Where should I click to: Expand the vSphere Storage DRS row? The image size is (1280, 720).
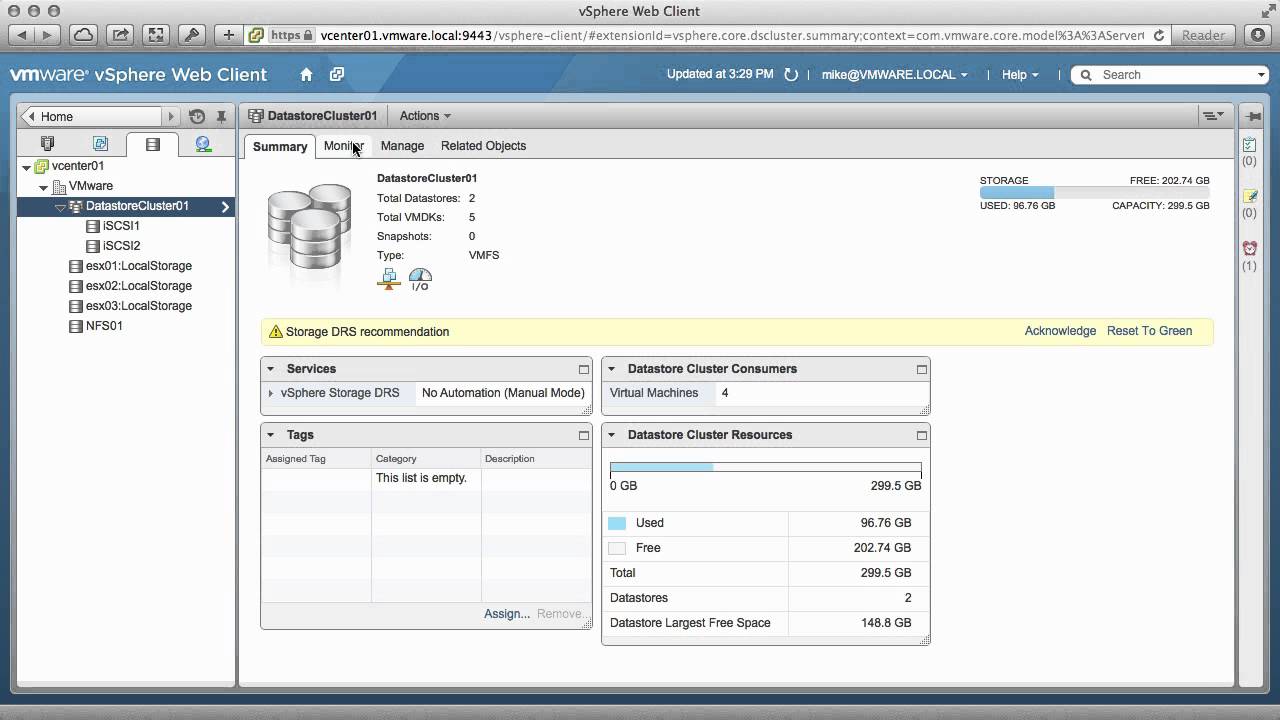[x=271, y=393]
